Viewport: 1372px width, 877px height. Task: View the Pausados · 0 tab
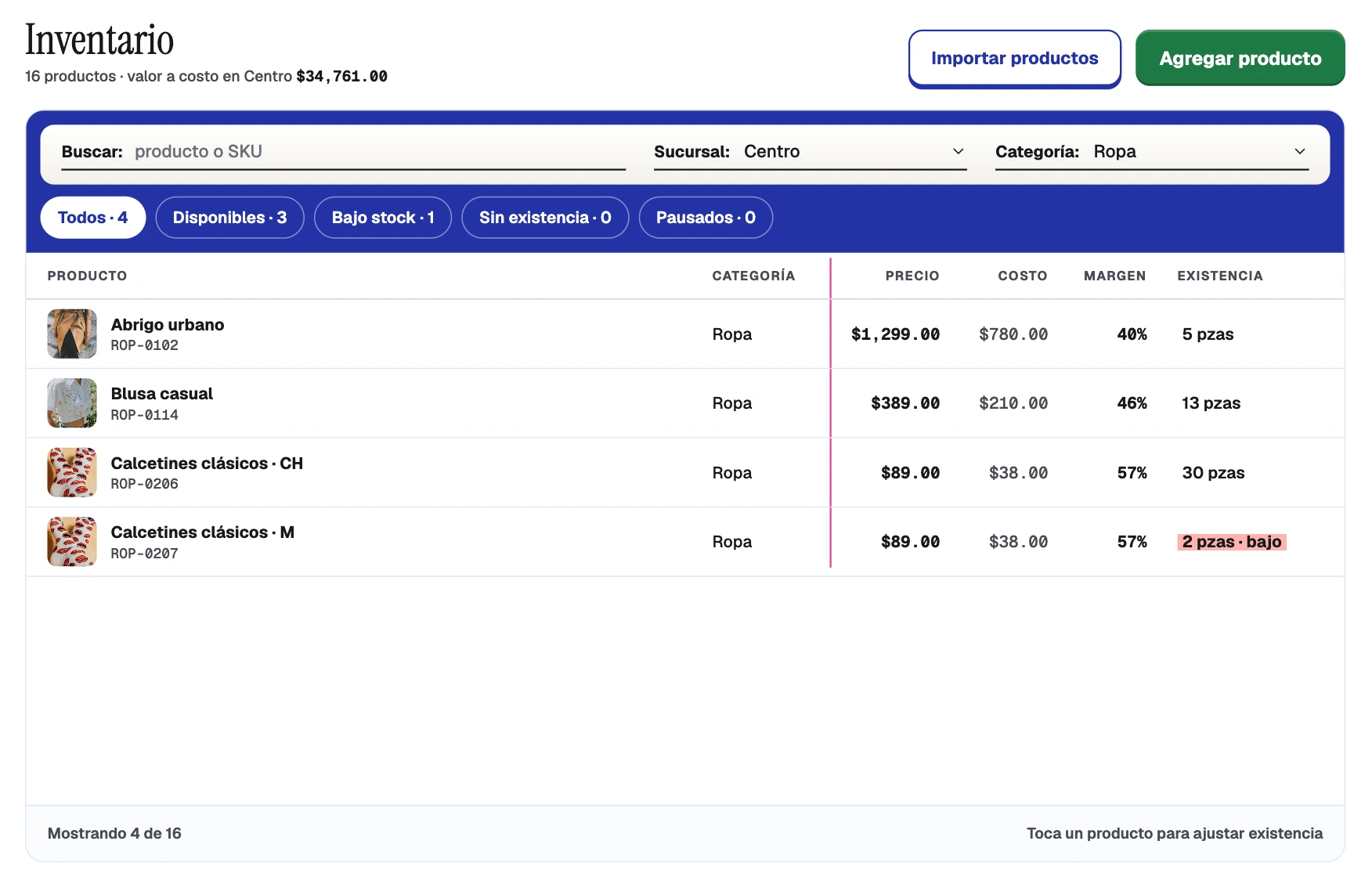click(706, 218)
